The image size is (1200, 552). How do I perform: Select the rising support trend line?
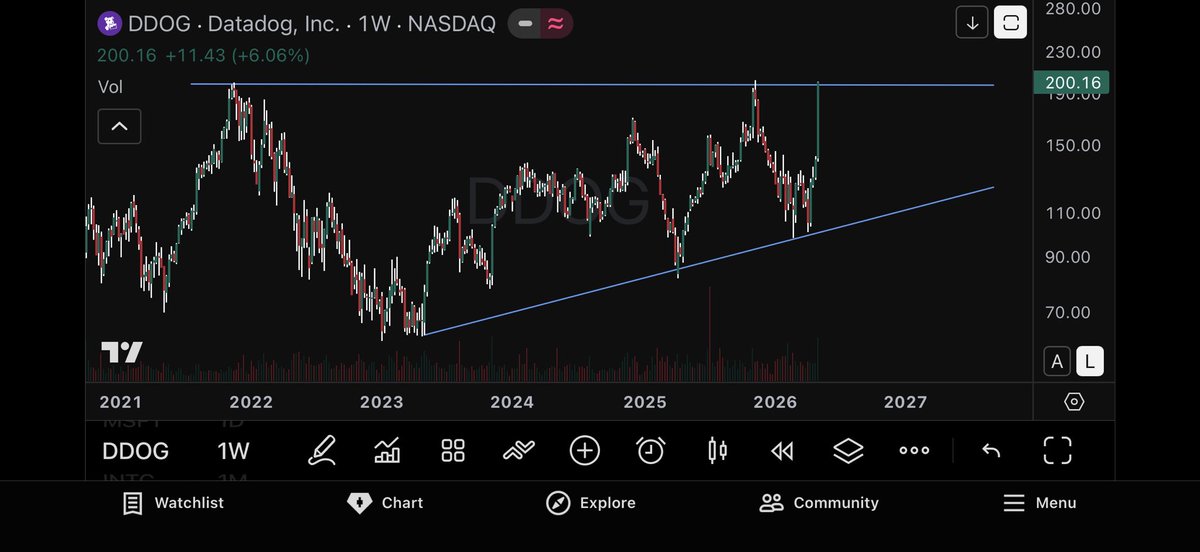[708, 261]
